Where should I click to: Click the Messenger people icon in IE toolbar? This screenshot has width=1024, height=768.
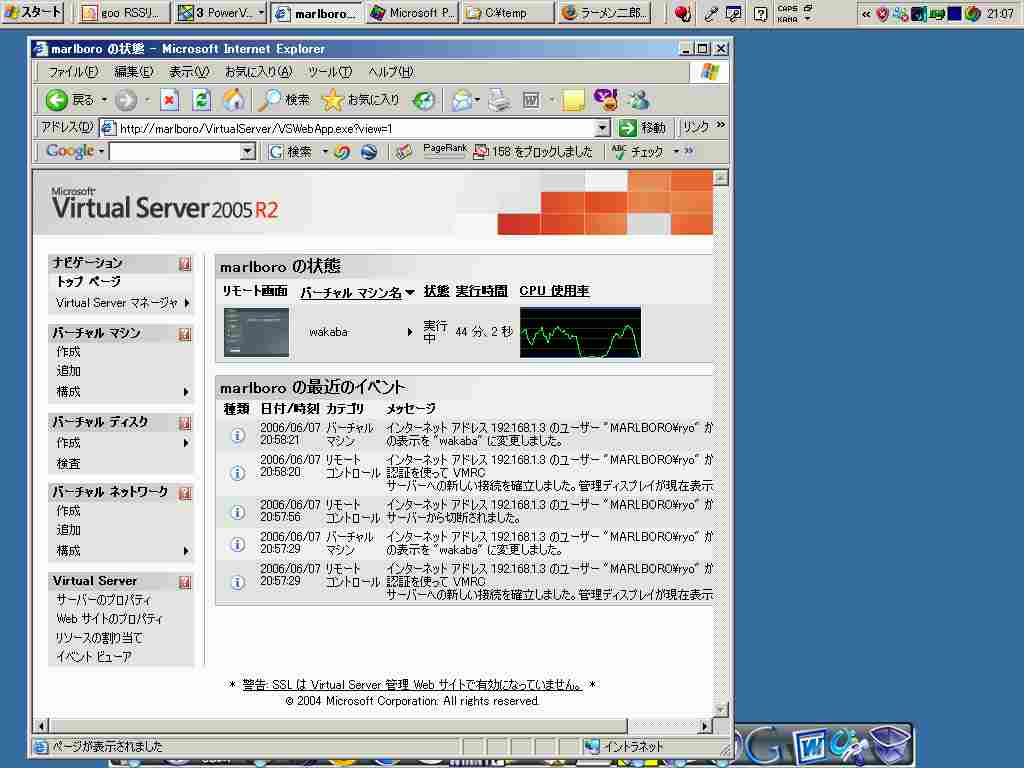coord(638,100)
